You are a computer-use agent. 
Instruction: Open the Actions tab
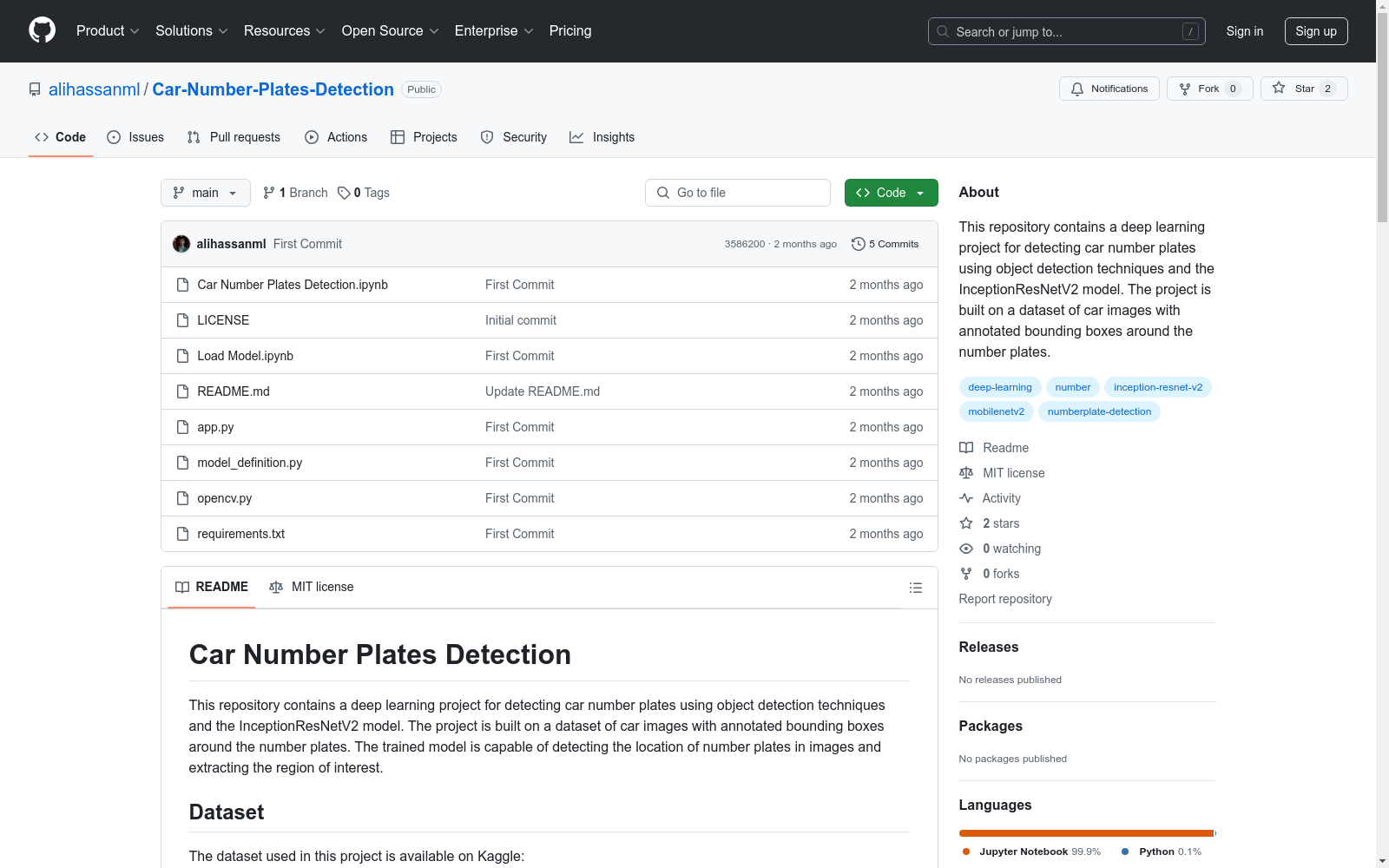(336, 137)
